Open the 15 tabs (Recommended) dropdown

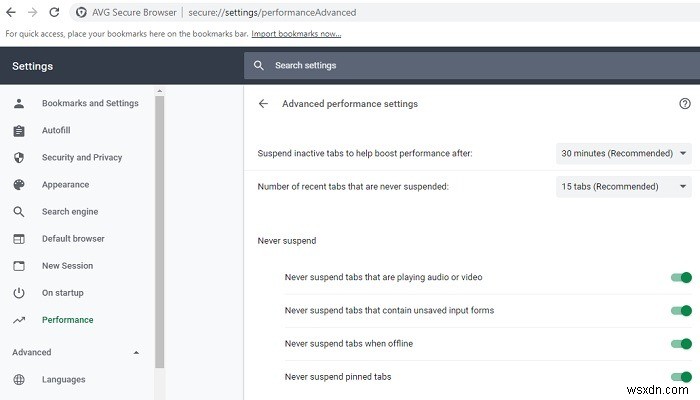click(624, 186)
